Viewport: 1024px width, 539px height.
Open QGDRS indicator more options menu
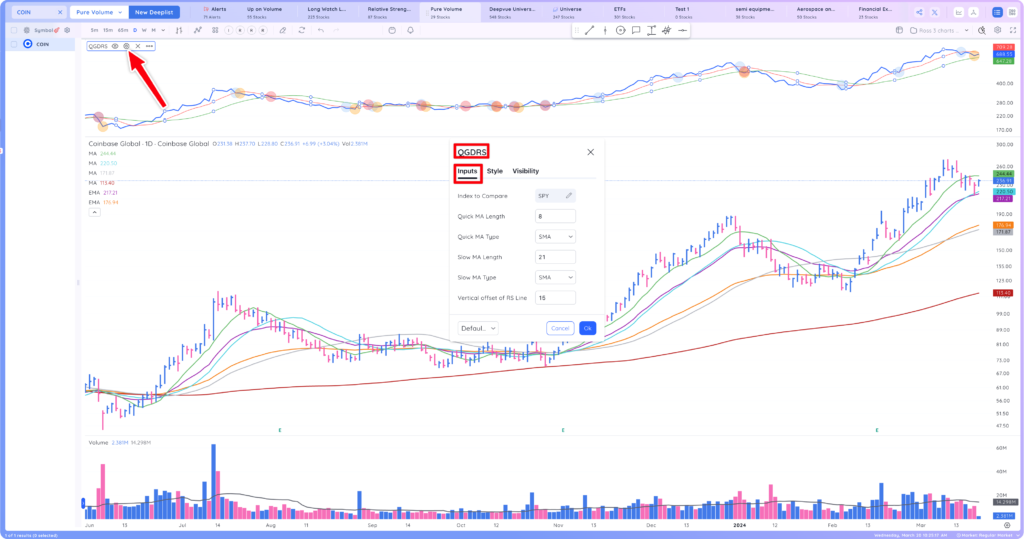[150, 46]
